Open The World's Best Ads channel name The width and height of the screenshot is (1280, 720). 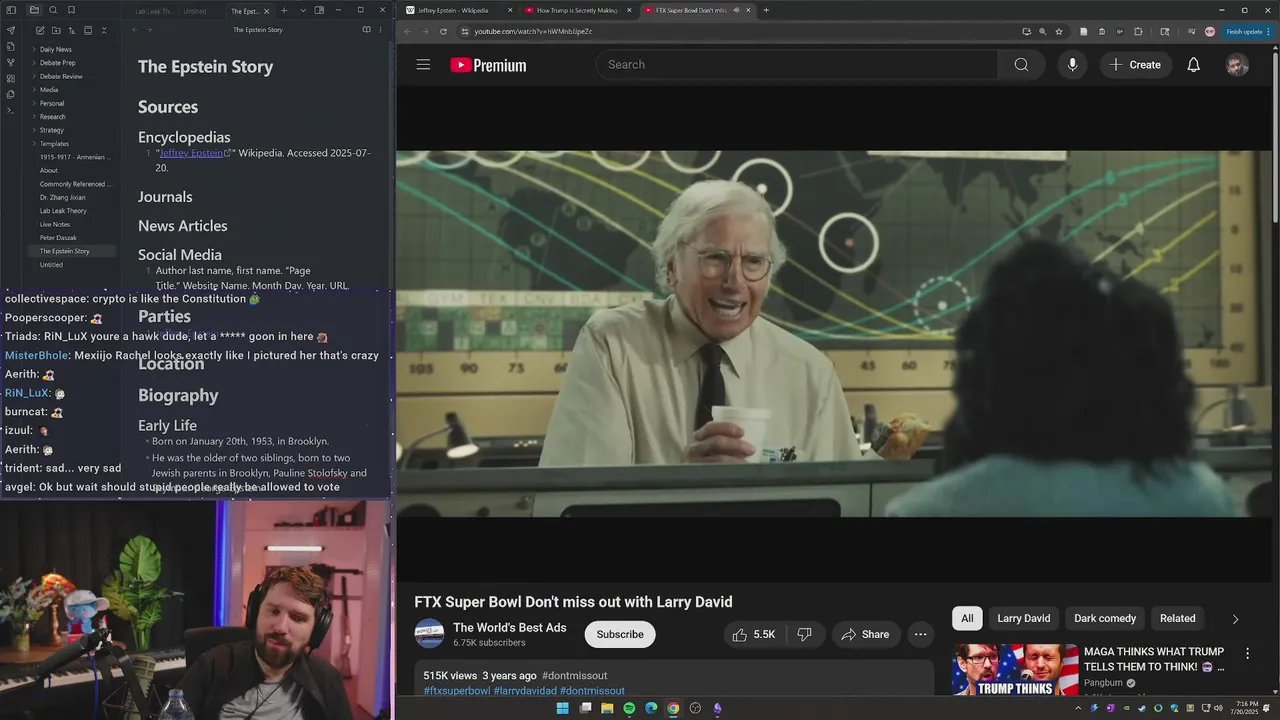510,628
